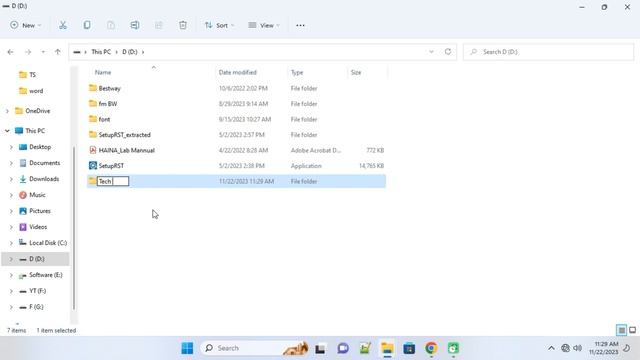
Task: Expand the Documents tree node
Action: click(x=11, y=163)
